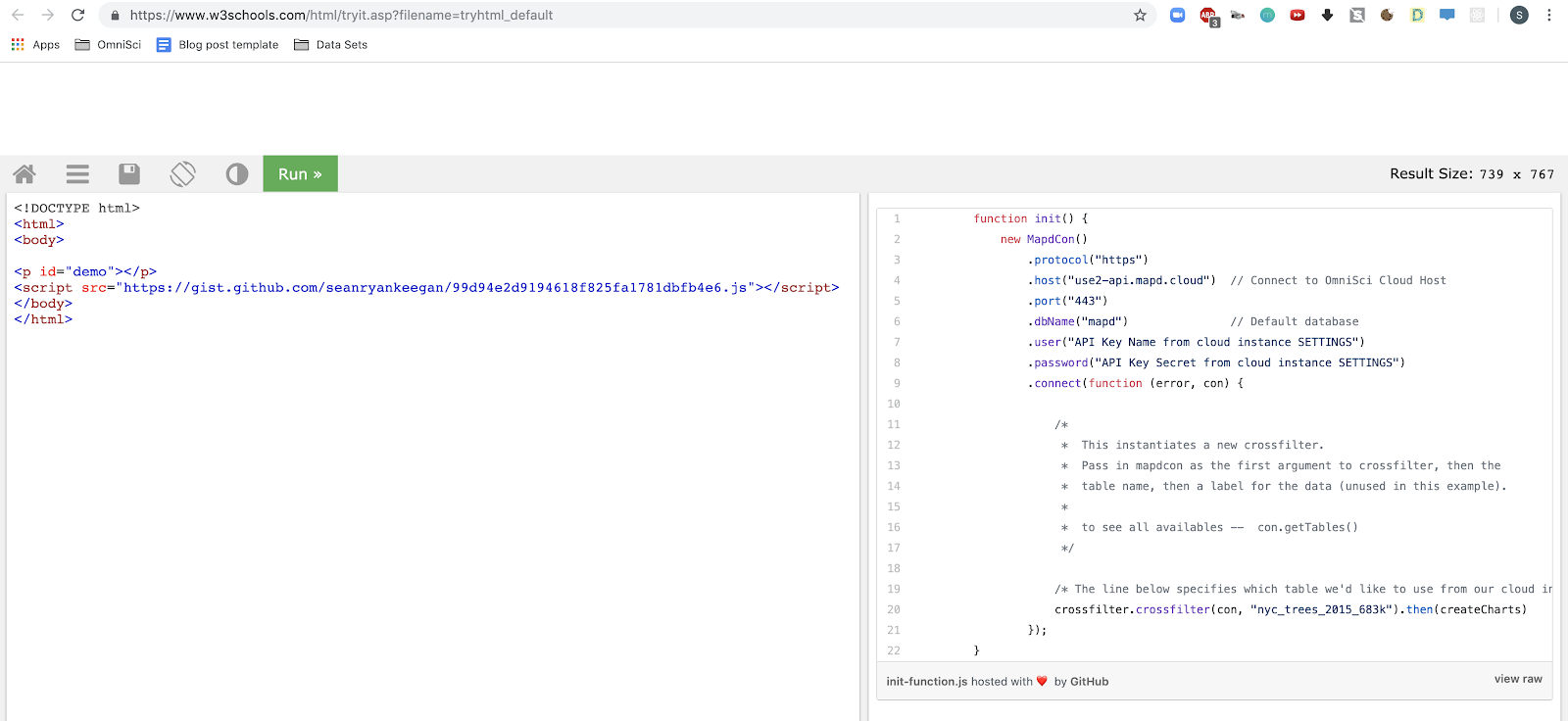Open the cookie extension icon
Viewport: 1568px width, 721px height.
pyautogui.click(x=1387, y=15)
